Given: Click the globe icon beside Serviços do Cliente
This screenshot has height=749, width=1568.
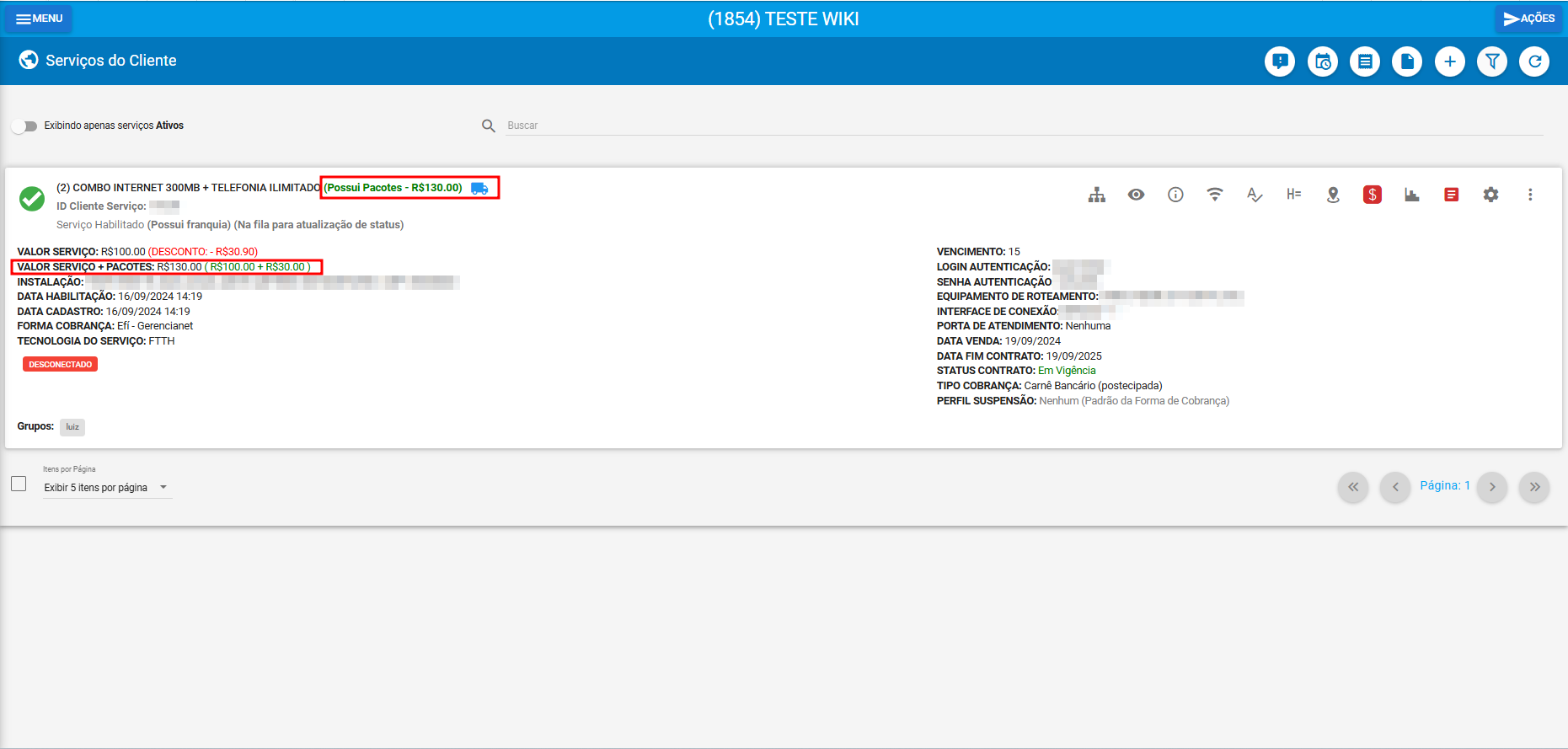Looking at the screenshot, I should point(29,60).
